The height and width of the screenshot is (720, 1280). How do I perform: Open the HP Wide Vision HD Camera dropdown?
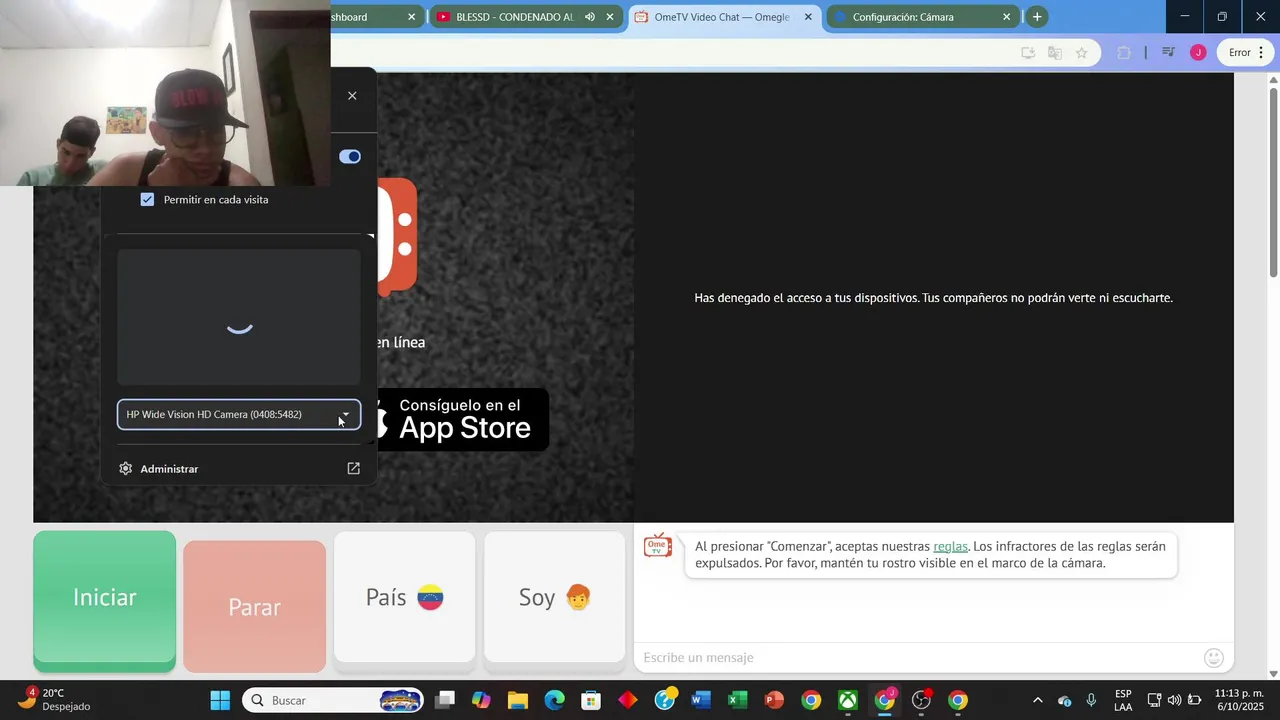(x=239, y=414)
